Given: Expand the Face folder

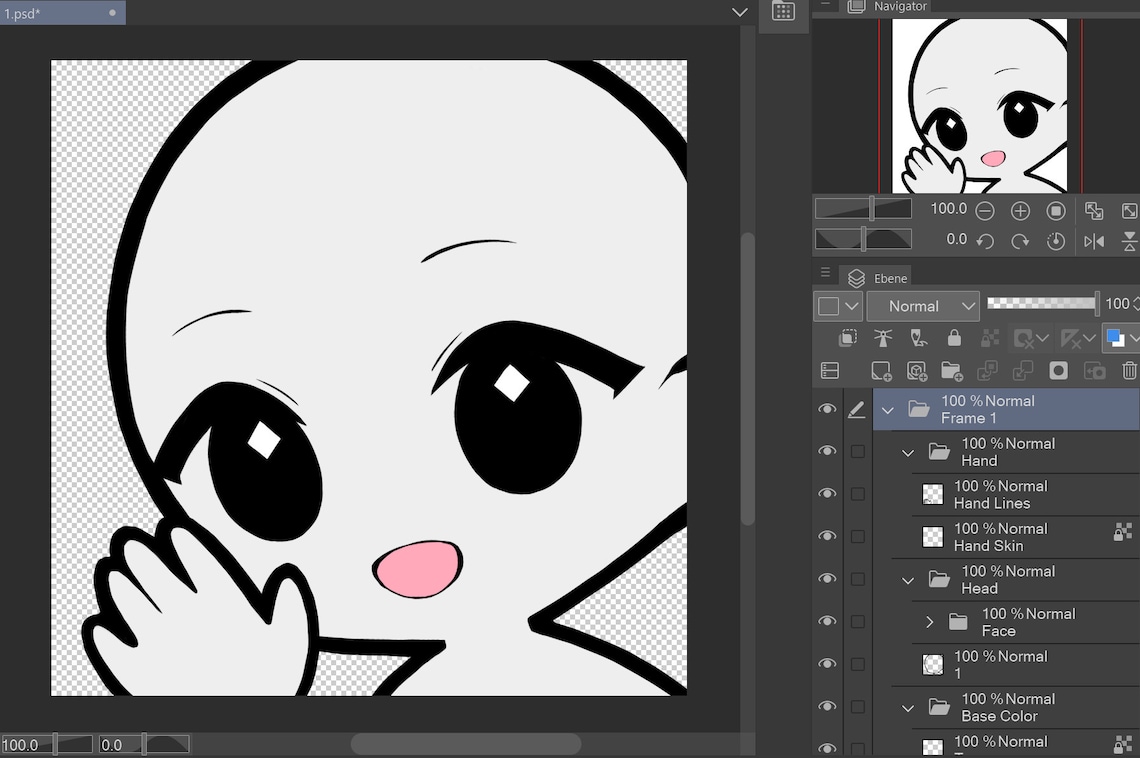Looking at the screenshot, I should pyautogui.click(x=929, y=621).
